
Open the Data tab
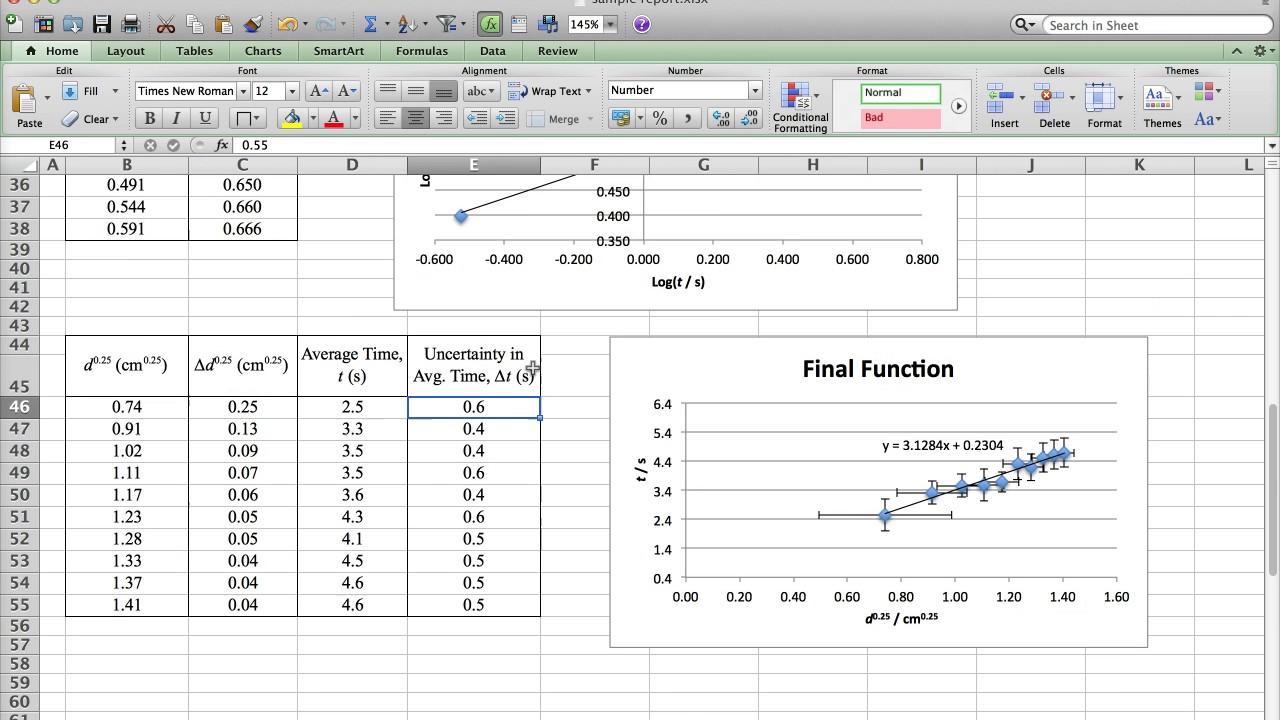(493, 51)
